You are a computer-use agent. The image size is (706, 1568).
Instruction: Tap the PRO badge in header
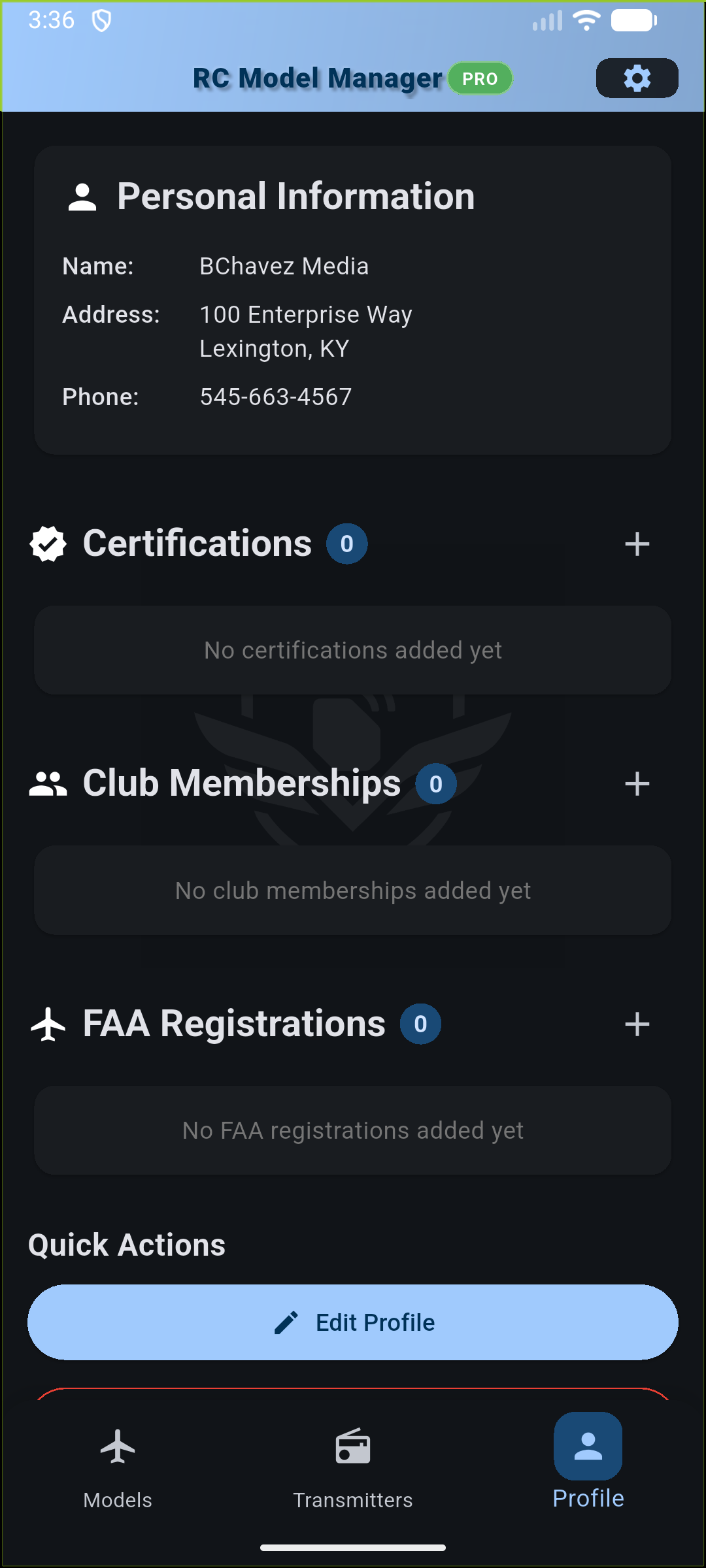pyautogui.click(x=480, y=78)
